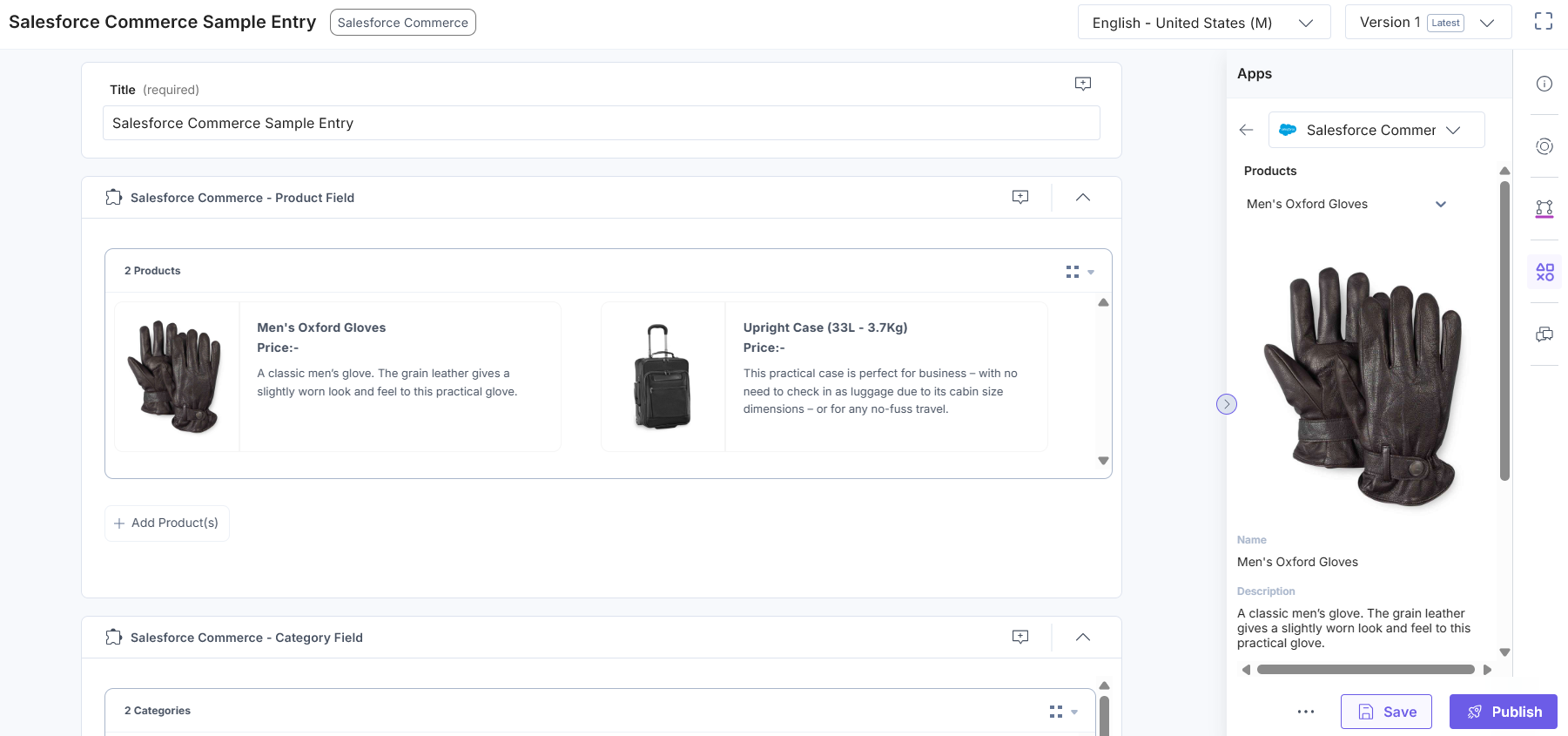Click the Add Product(s) button

[166, 523]
